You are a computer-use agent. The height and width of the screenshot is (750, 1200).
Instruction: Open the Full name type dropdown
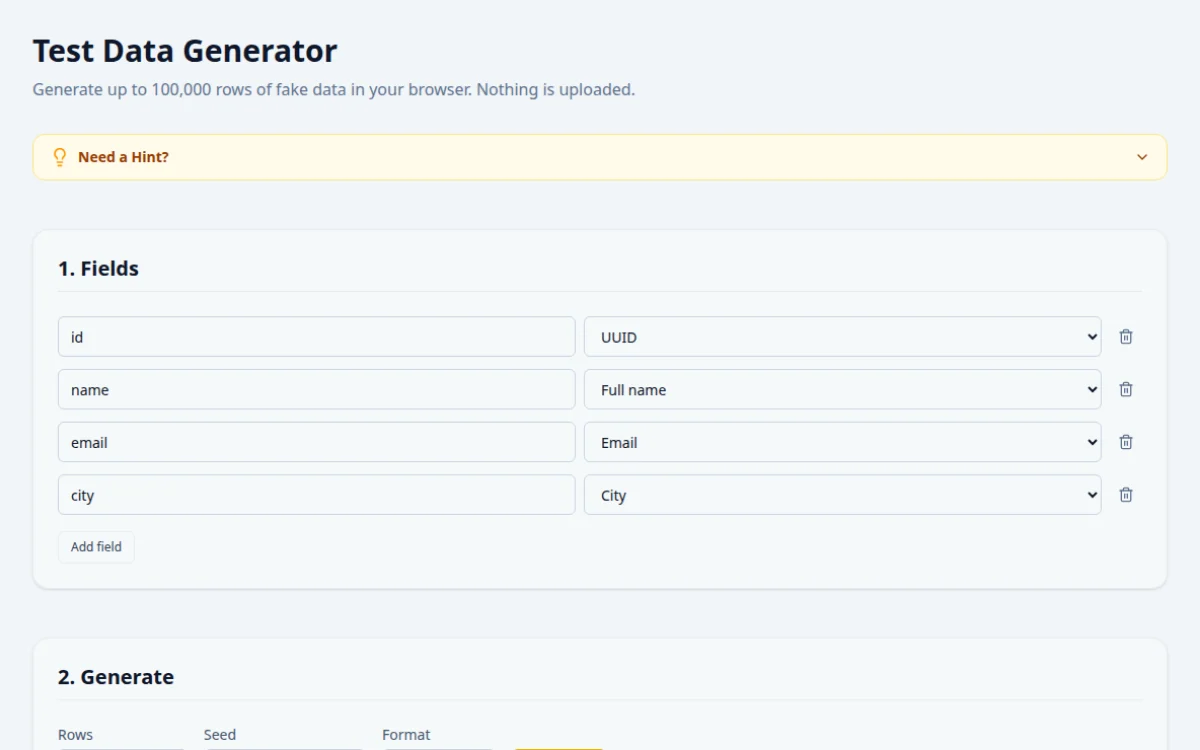843,389
